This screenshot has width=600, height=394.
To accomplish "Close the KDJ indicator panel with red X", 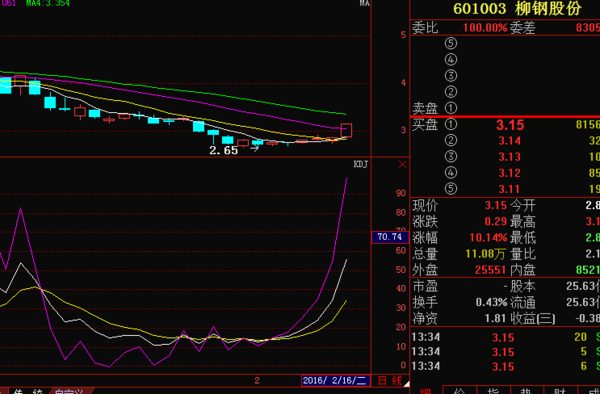I will (402, 165).
